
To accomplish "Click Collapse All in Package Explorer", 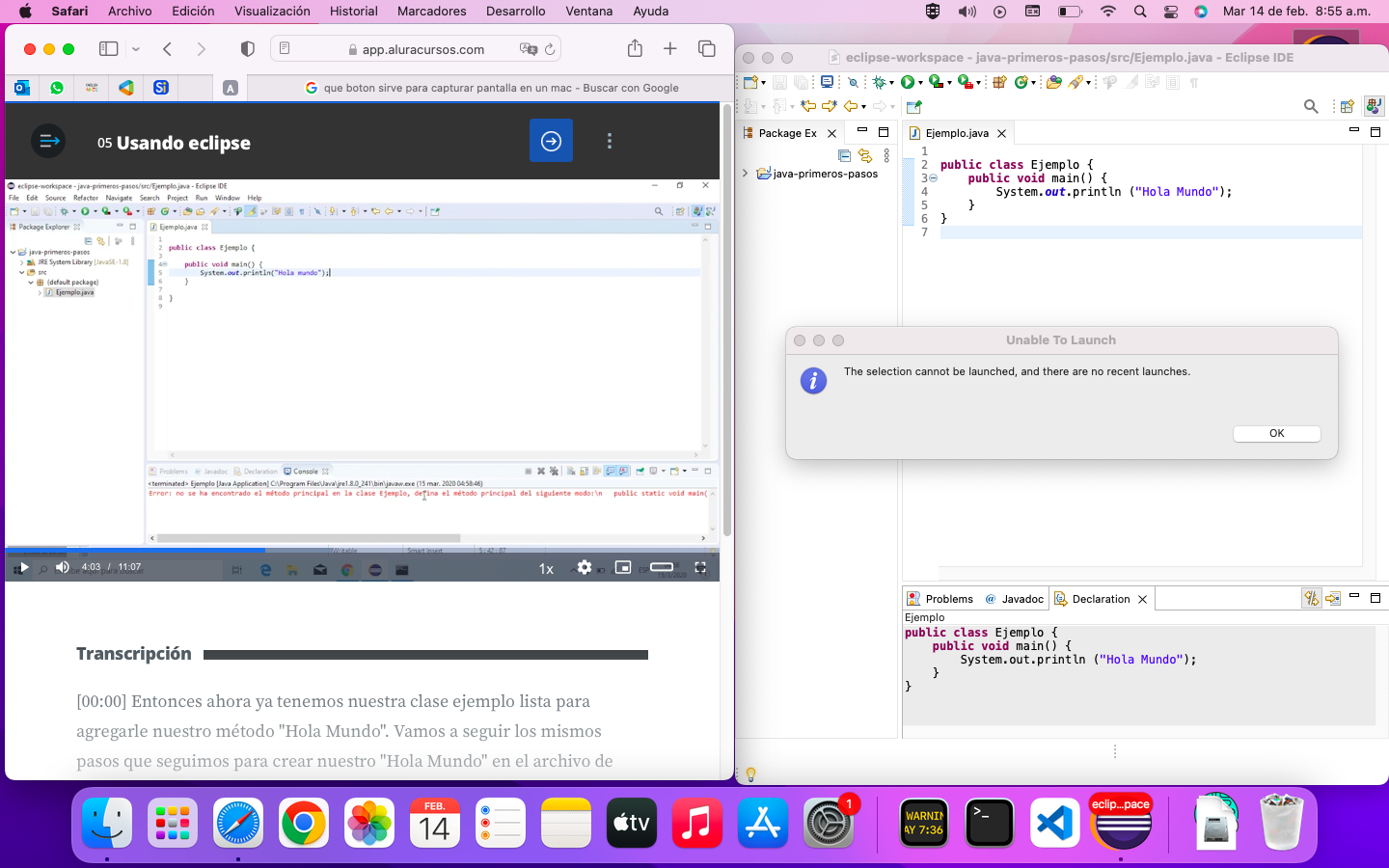I will coord(844,155).
